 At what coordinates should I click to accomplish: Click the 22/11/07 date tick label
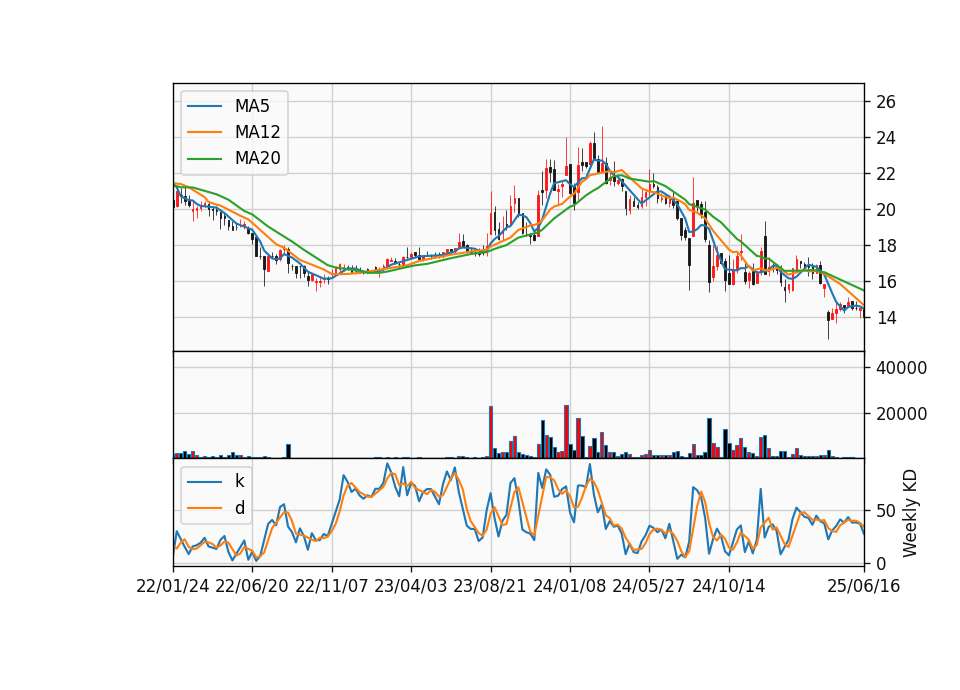332,586
